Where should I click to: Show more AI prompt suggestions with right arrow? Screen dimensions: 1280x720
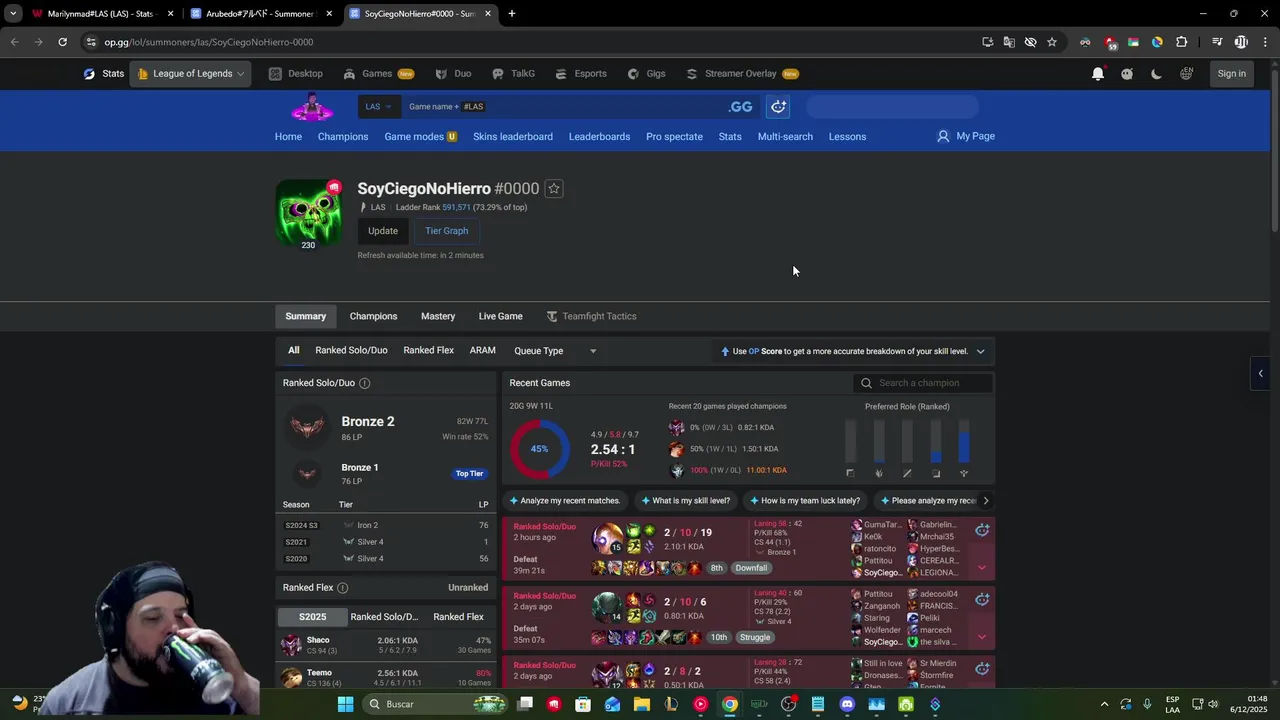pos(986,500)
